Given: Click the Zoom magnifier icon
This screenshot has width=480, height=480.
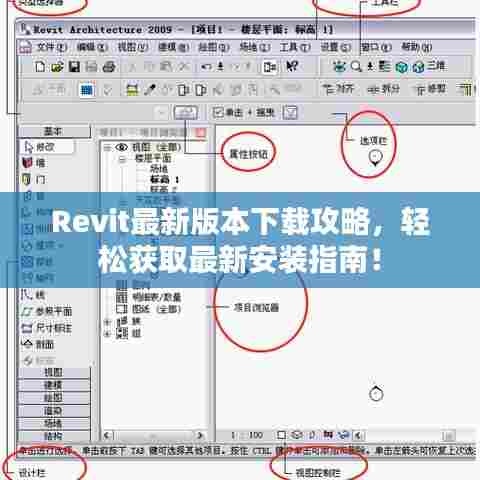Looking at the screenshot, I should pyautogui.click(x=356, y=66).
